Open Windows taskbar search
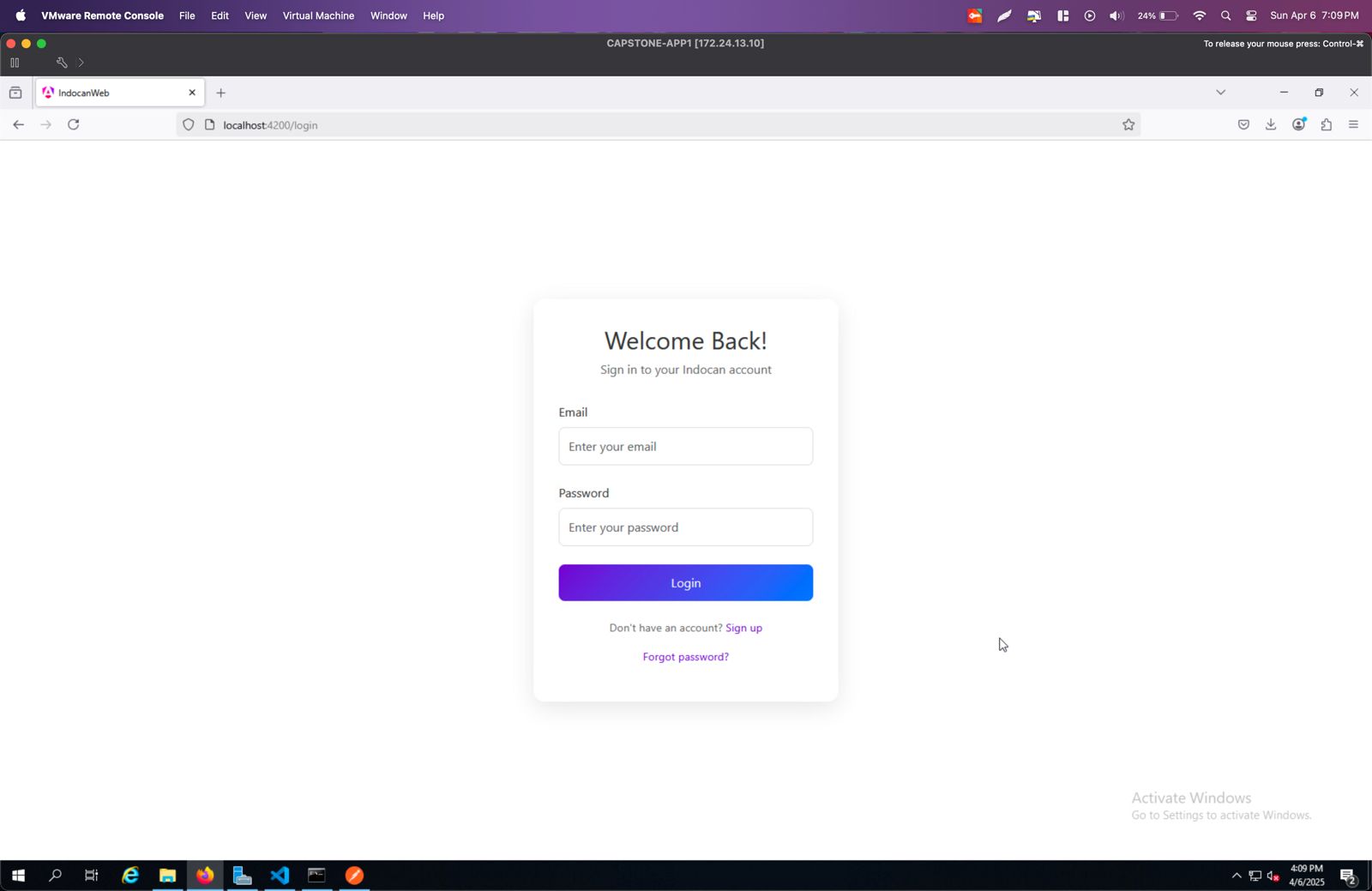 pos(55,876)
